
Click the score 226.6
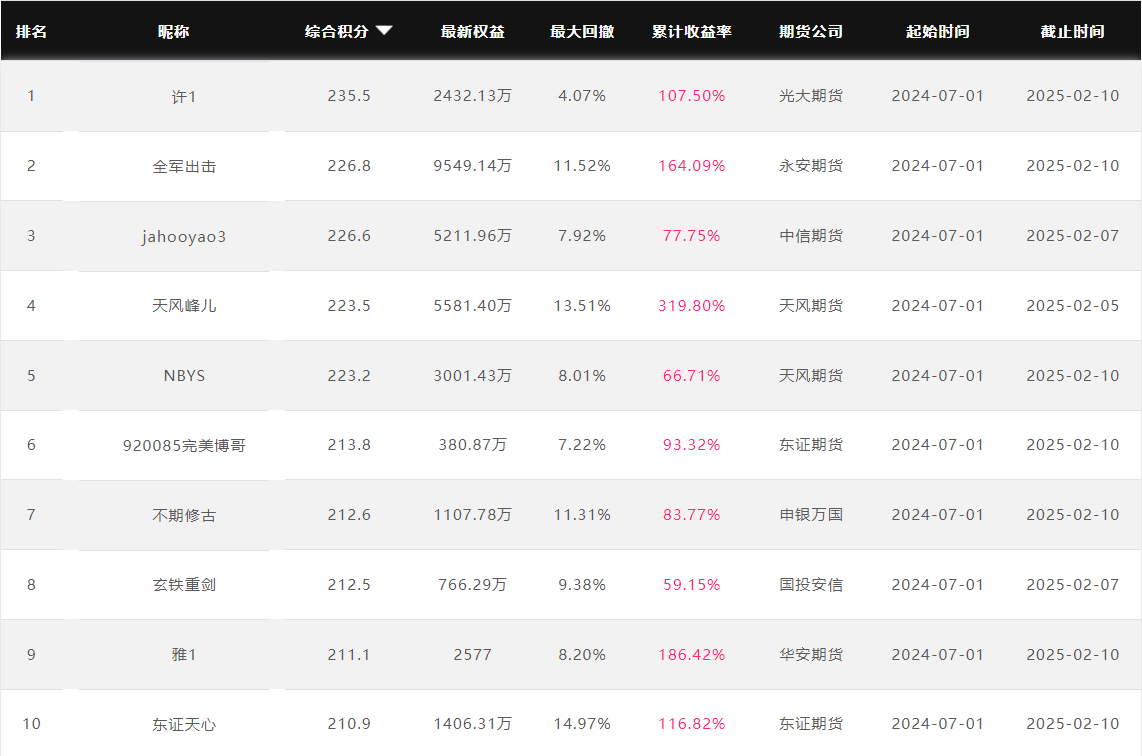tap(349, 236)
